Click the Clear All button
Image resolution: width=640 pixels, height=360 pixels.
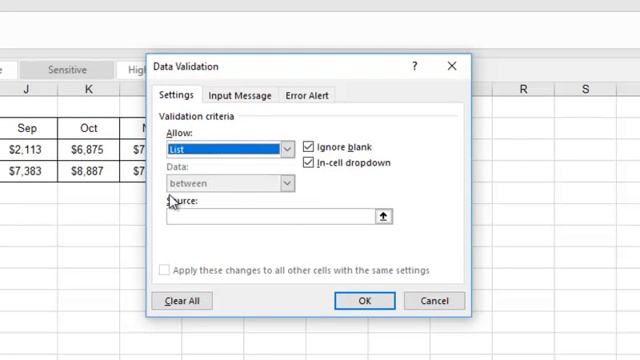182,301
